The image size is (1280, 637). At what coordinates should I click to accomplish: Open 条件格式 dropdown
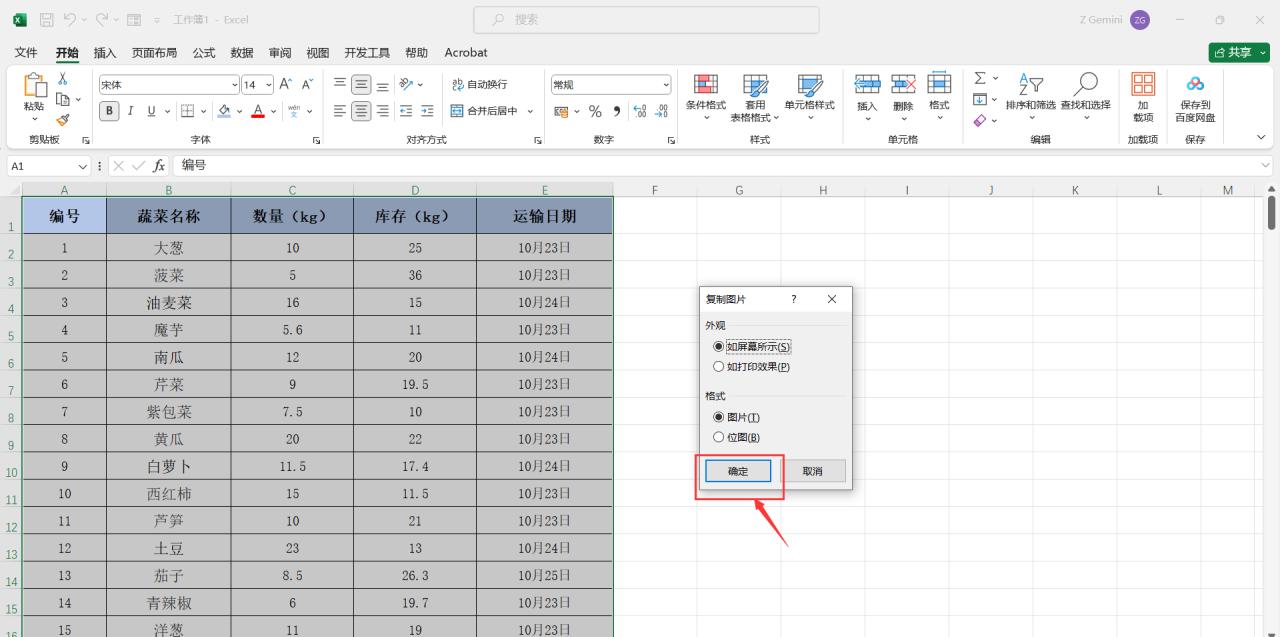[x=705, y=97]
